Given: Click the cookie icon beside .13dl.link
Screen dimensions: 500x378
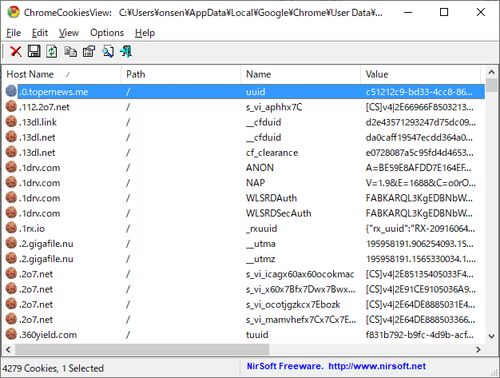Looking at the screenshot, I should tap(11, 122).
